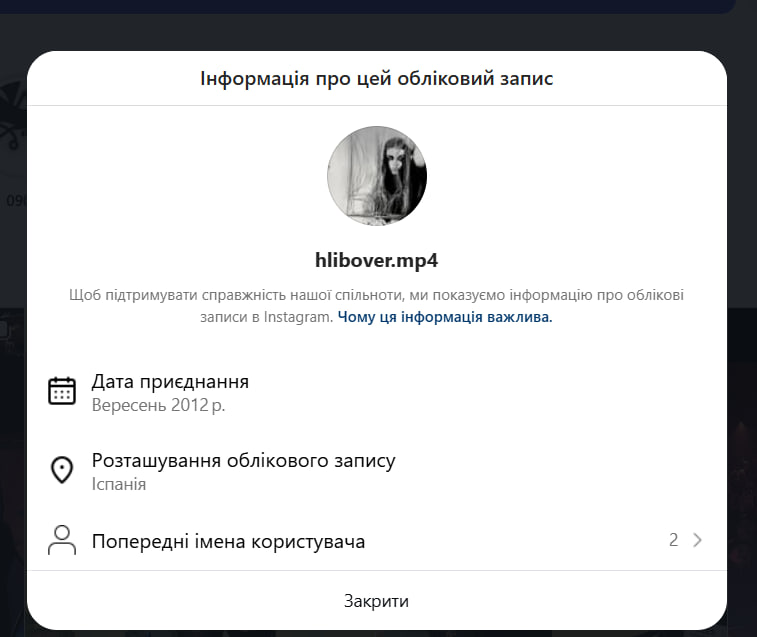Open 'Чому ця інформація важлива' link
757x637 pixels.
pos(445,317)
